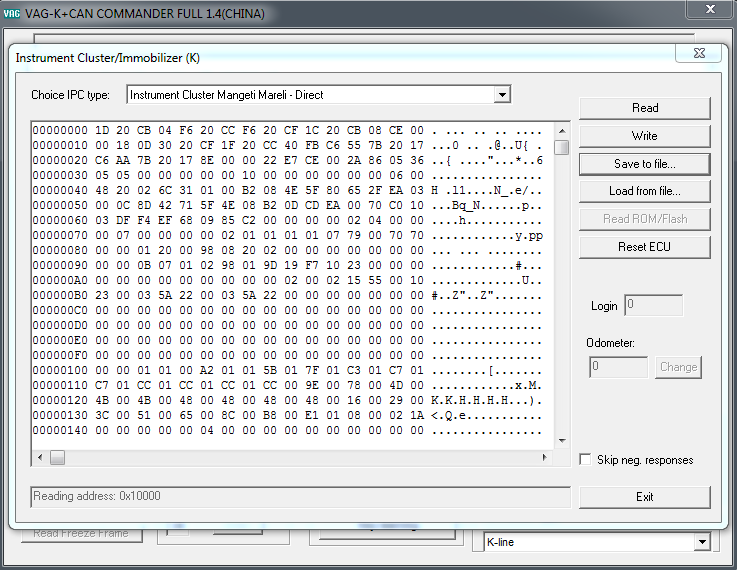Screen dimensions: 737x570
Task: Click ASCII text K.K.H.H.H.H...).
Action: click(486, 401)
